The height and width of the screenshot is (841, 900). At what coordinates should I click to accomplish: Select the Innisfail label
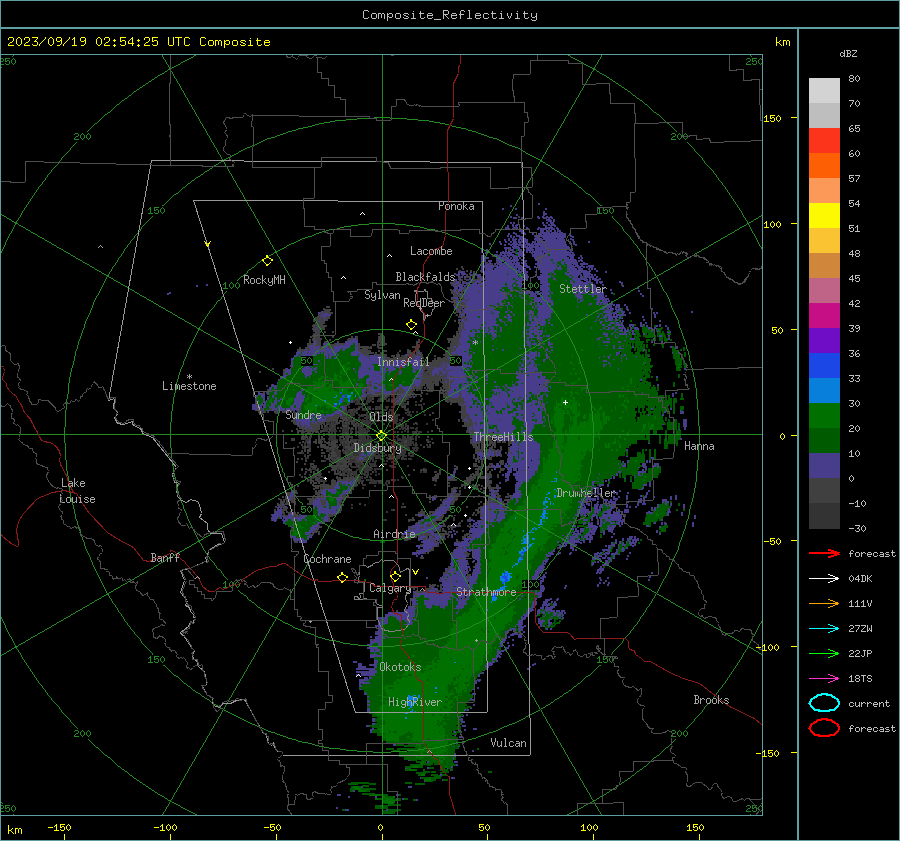403,362
